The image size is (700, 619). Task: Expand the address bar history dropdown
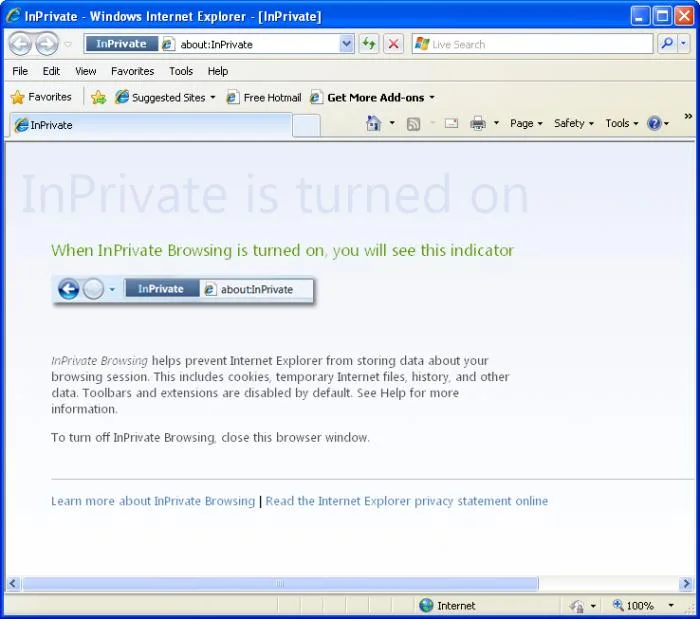pyautogui.click(x=346, y=44)
